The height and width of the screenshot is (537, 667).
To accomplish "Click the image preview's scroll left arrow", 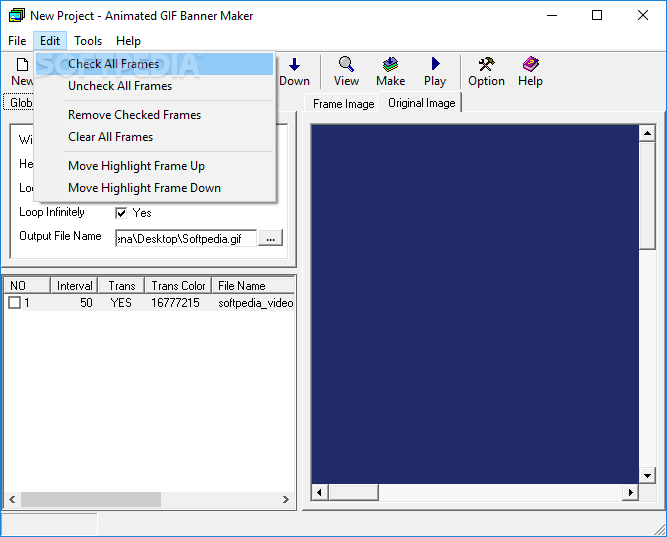I will [319, 492].
